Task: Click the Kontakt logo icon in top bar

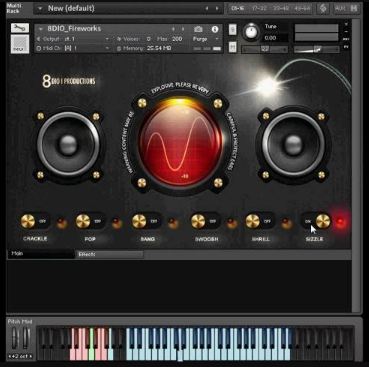Action: coord(323,8)
